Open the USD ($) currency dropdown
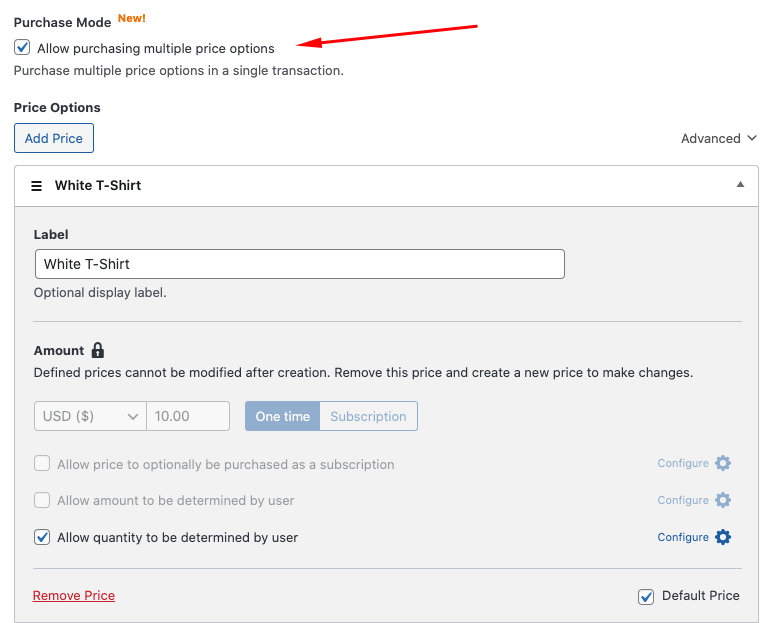This screenshot has width=771, height=623. (x=90, y=416)
